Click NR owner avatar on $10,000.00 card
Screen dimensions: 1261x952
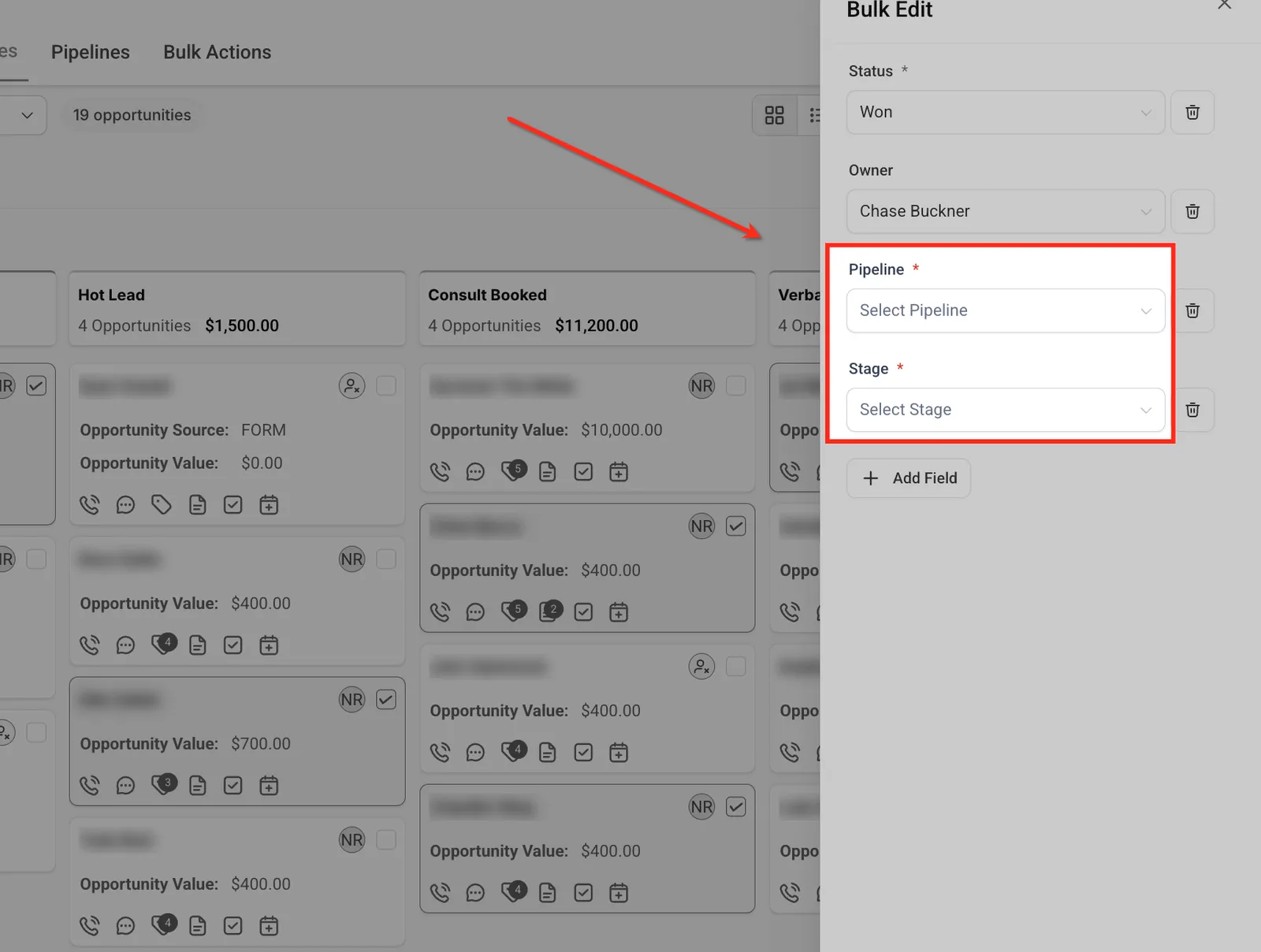tap(701, 386)
